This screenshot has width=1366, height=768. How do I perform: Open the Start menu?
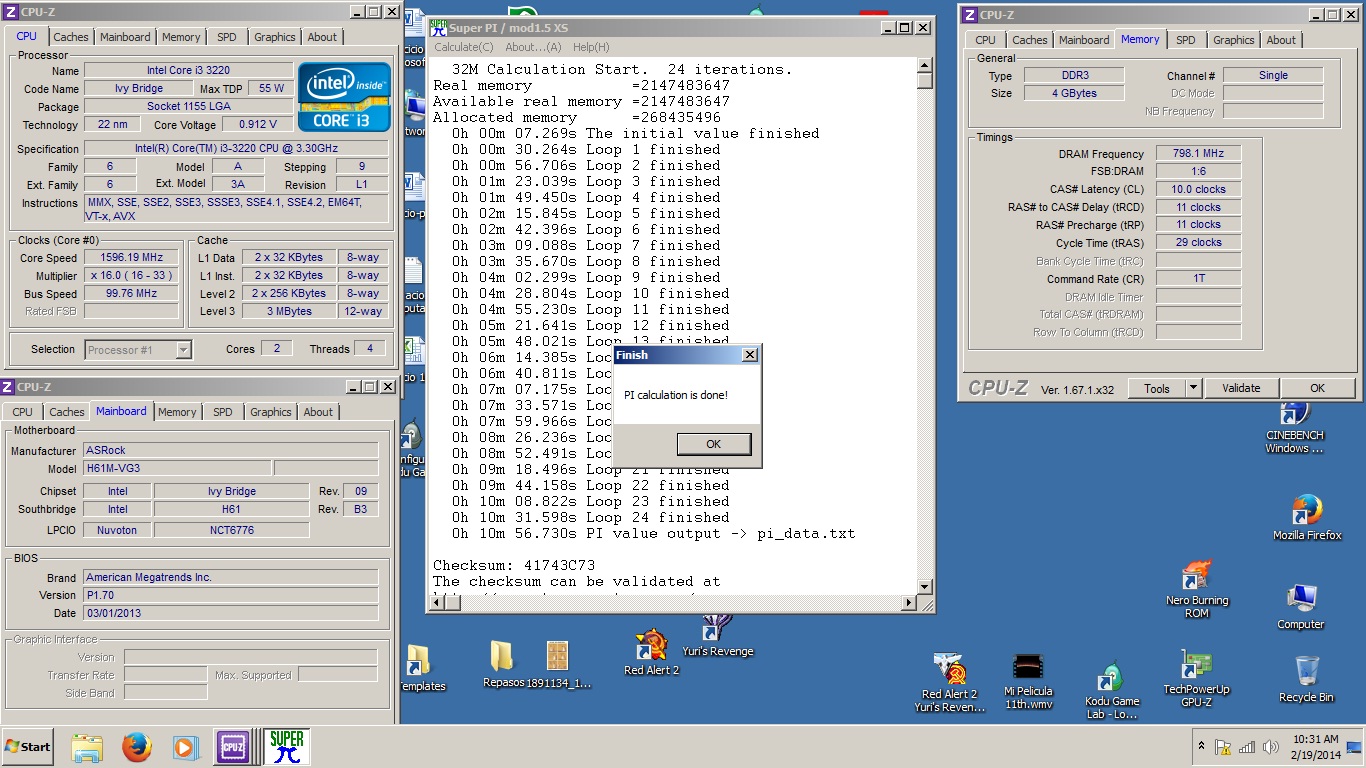pyautogui.click(x=28, y=747)
